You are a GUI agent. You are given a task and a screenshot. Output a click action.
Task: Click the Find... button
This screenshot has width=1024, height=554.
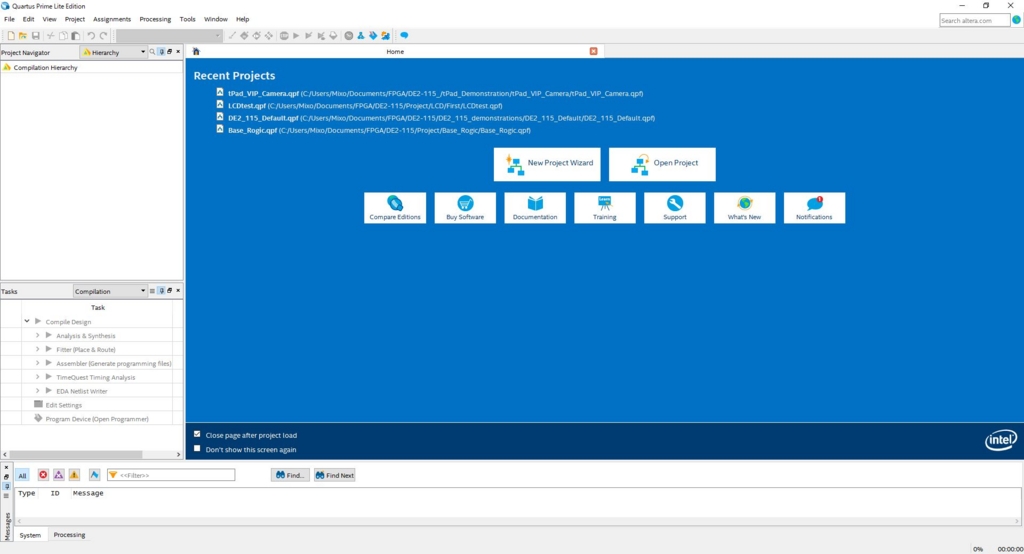(290, 475)
